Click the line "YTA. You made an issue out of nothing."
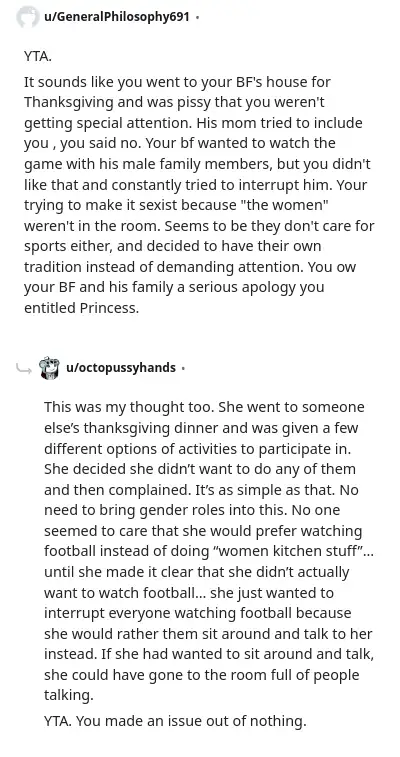400x757 pixels. (x=175, y=721)
